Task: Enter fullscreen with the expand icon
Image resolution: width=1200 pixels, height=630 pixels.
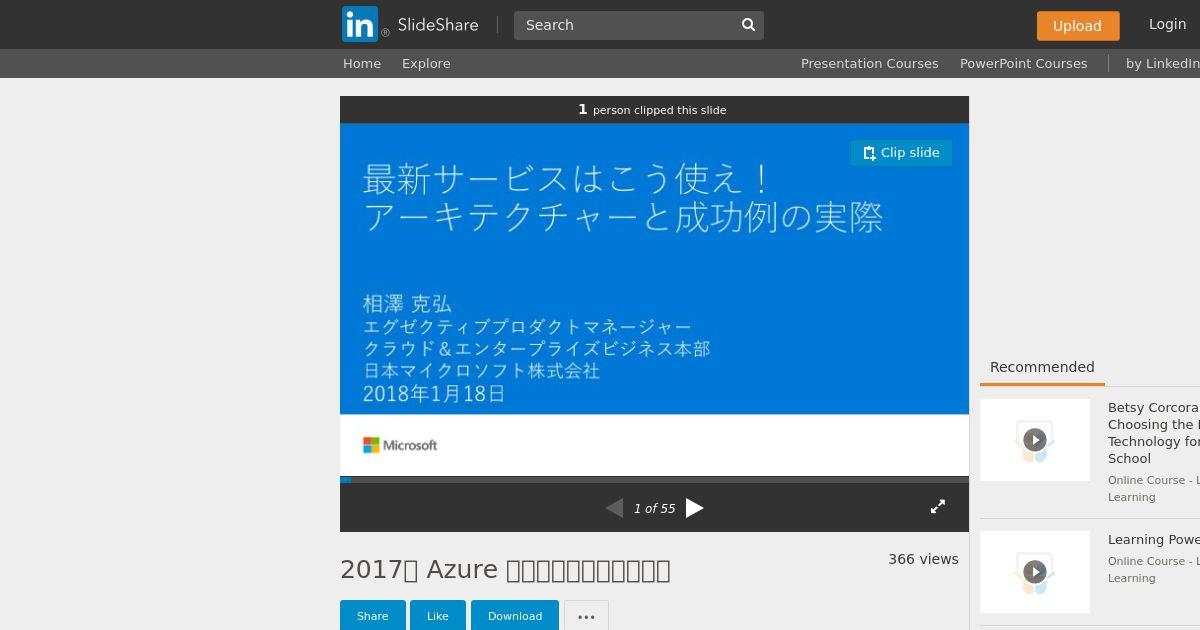Action: tap(938, 507)
